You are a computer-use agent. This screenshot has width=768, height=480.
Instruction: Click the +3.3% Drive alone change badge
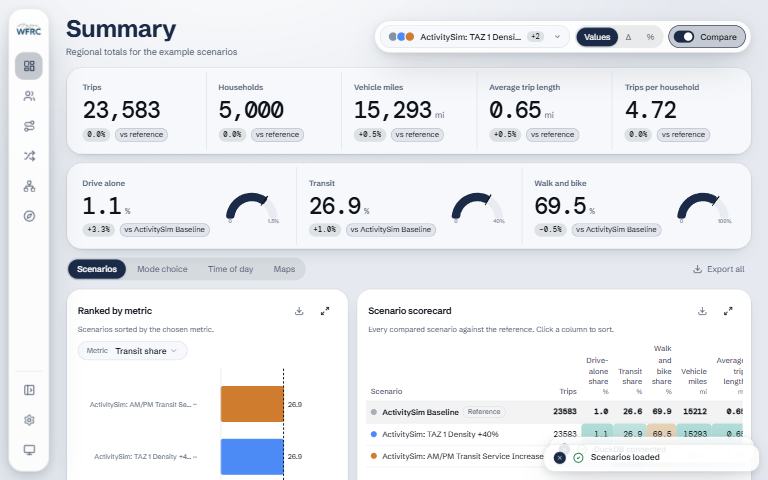98,230
